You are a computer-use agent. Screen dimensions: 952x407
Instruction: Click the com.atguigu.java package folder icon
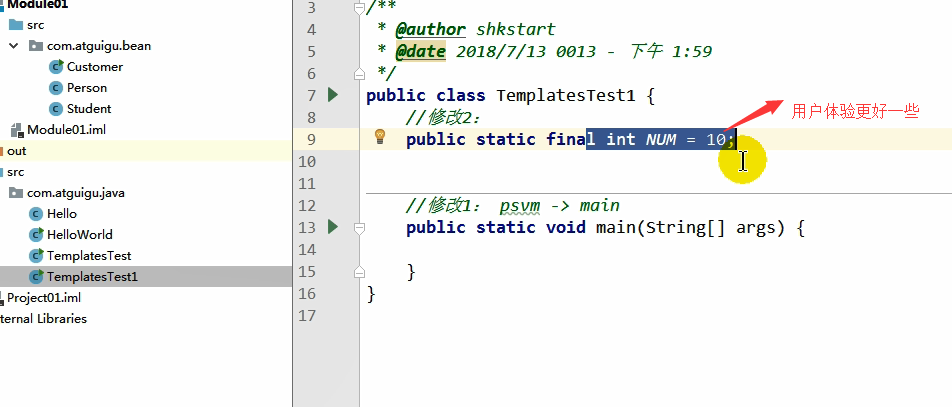coord(16,193)
